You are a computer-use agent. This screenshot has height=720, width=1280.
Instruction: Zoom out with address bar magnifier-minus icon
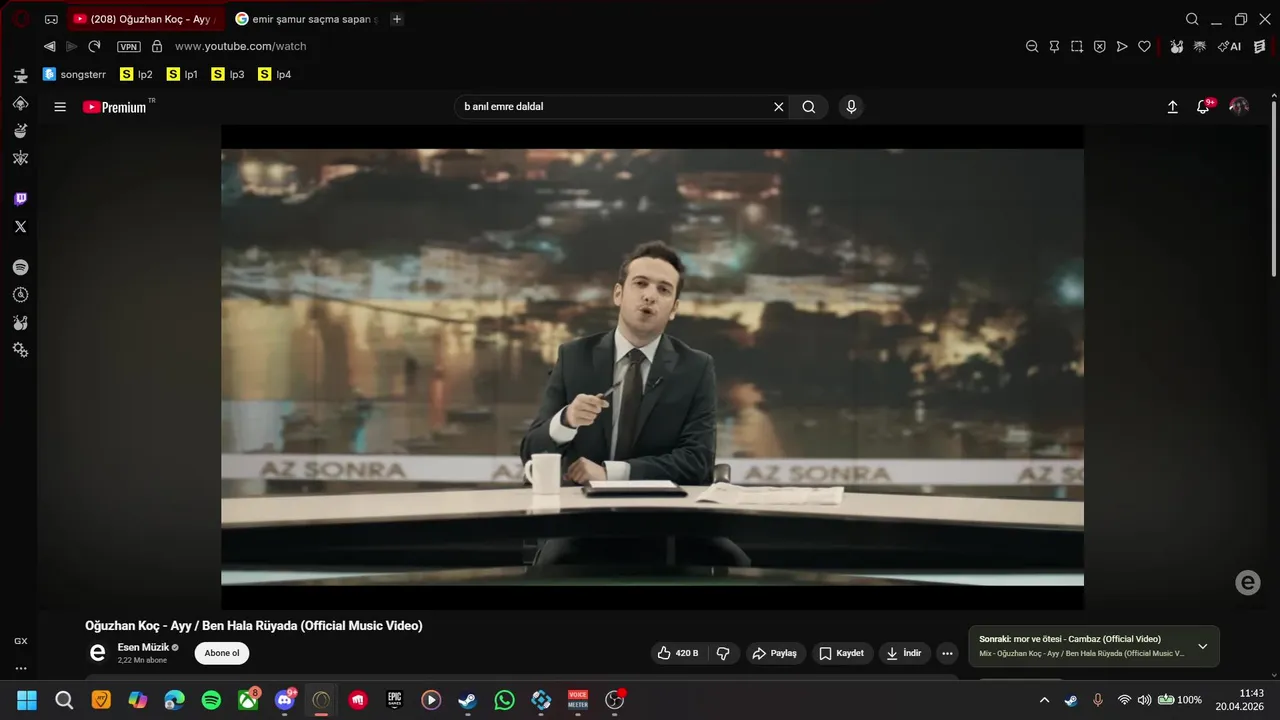pos(1032,46)
